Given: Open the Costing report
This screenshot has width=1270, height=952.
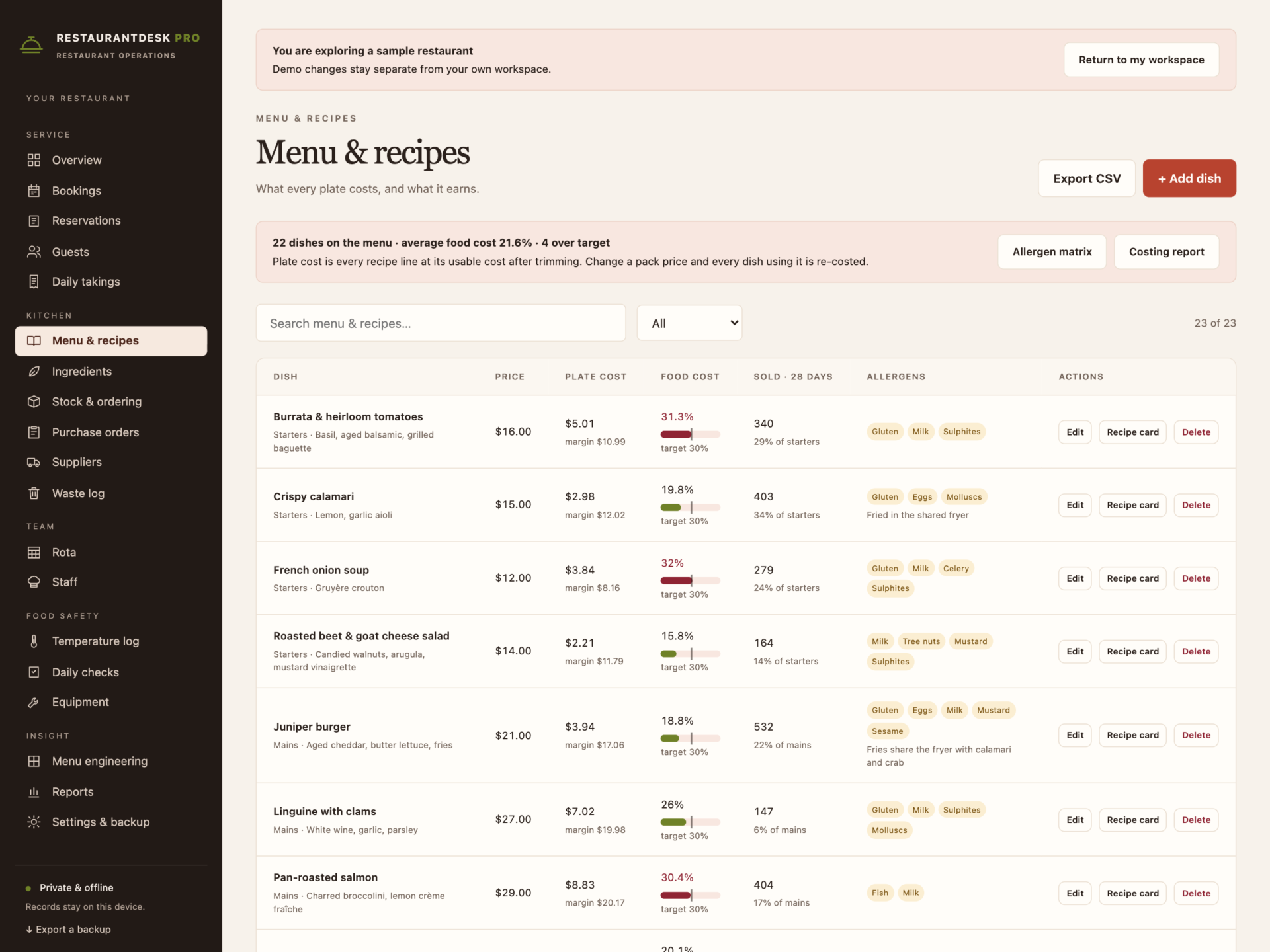Looking at the screenshot, I should pos(1166,251).
